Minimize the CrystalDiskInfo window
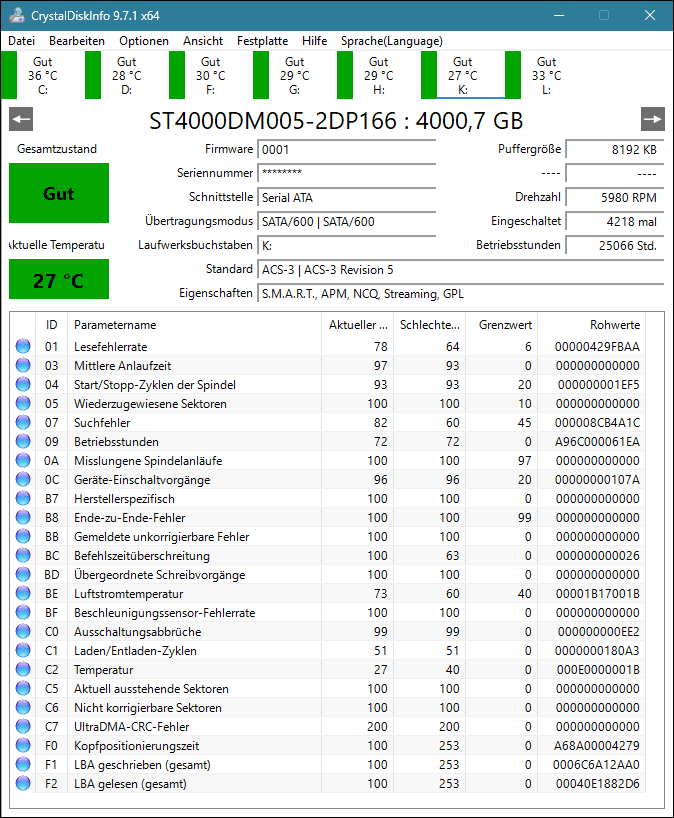 (559, 15)
